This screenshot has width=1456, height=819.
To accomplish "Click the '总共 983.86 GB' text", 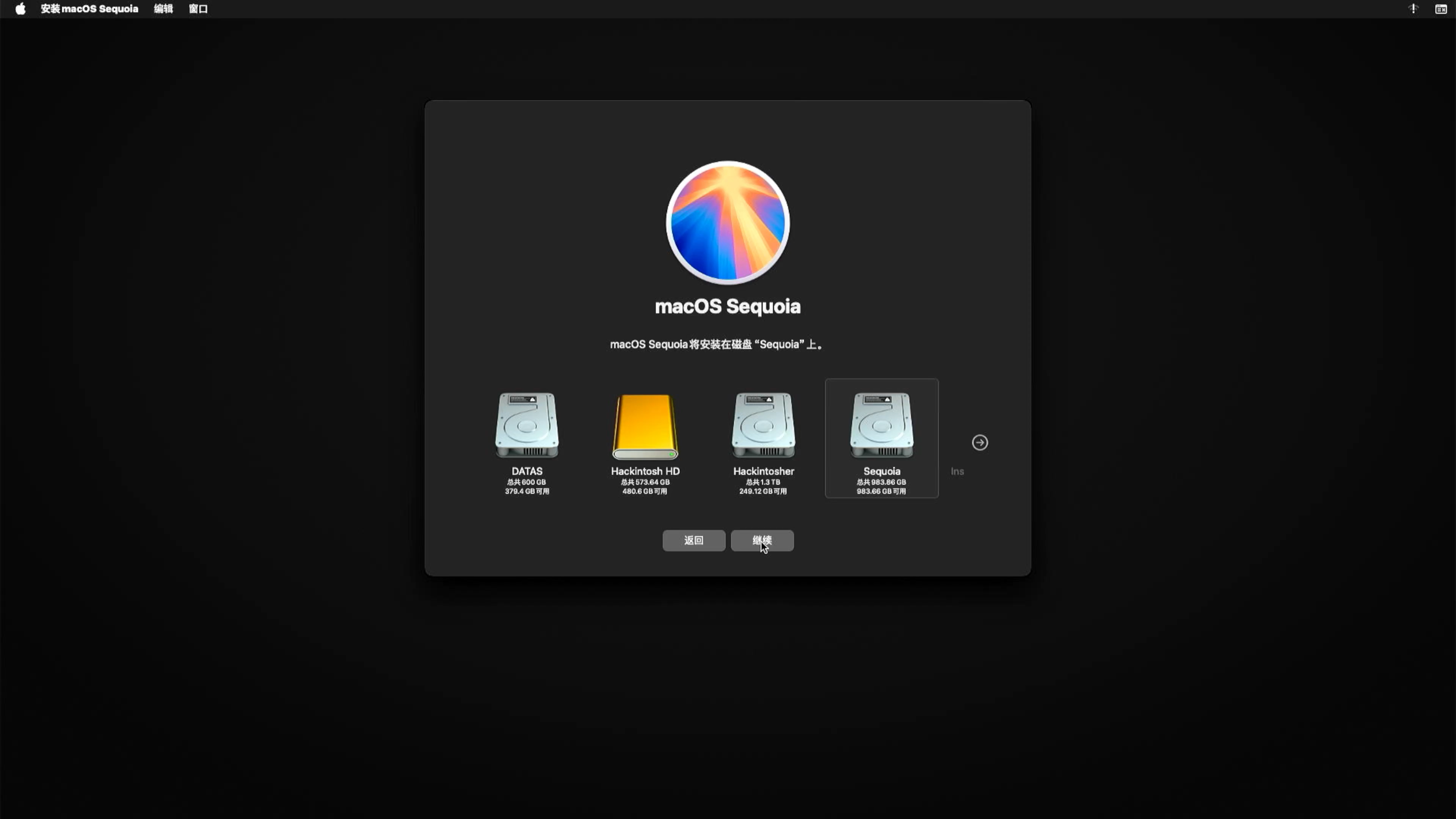I will point(881,482).
